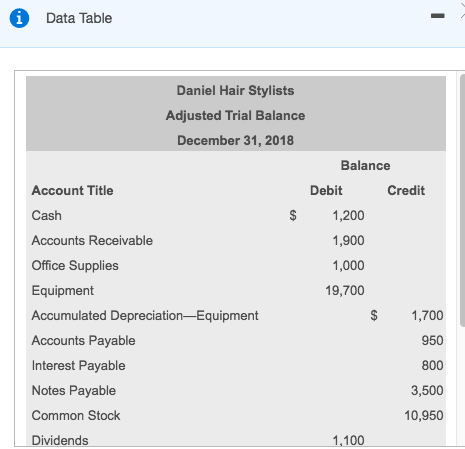Click the Balance column group header

365,166
